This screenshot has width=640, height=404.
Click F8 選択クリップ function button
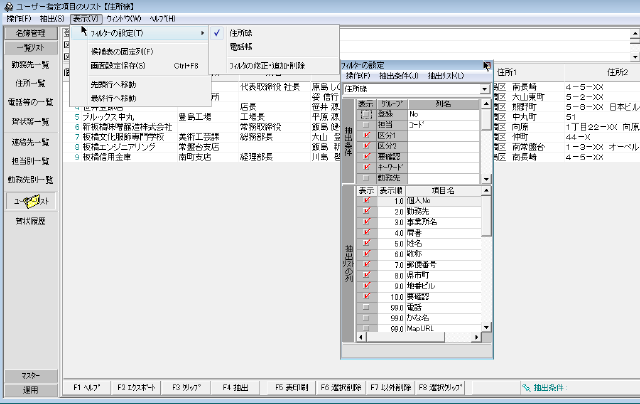click(440, 387)
